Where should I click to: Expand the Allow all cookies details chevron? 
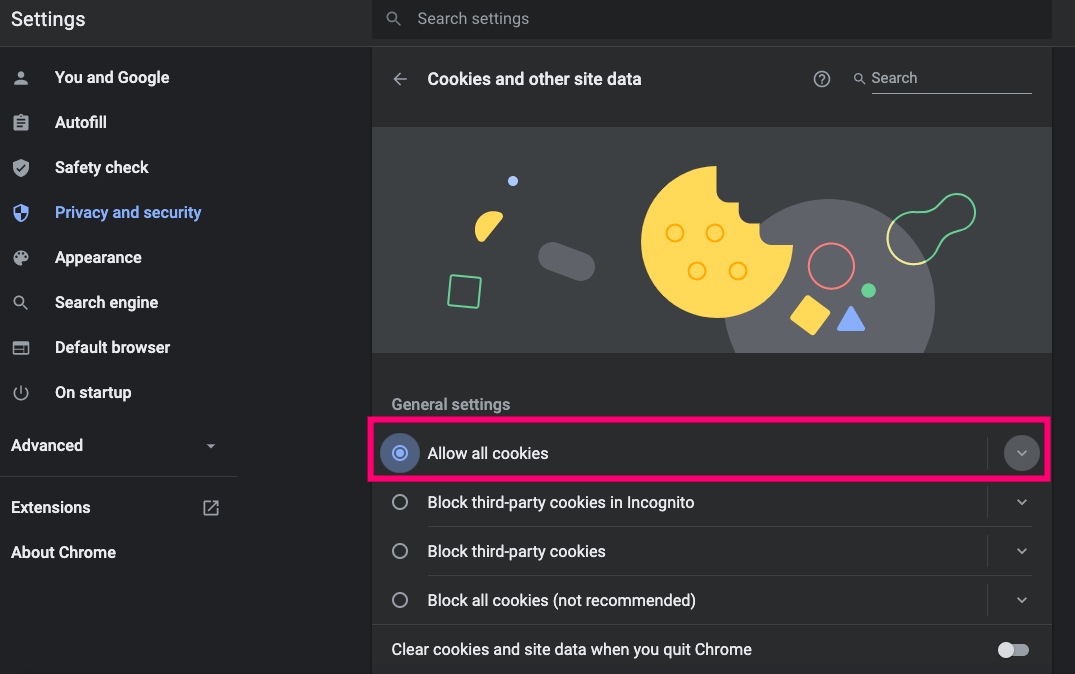1021,454
